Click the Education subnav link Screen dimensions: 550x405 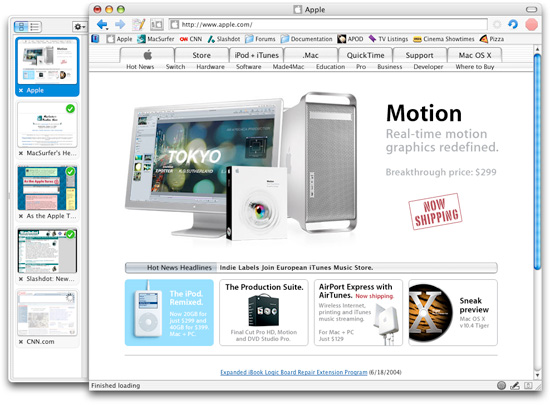[330, 67]
